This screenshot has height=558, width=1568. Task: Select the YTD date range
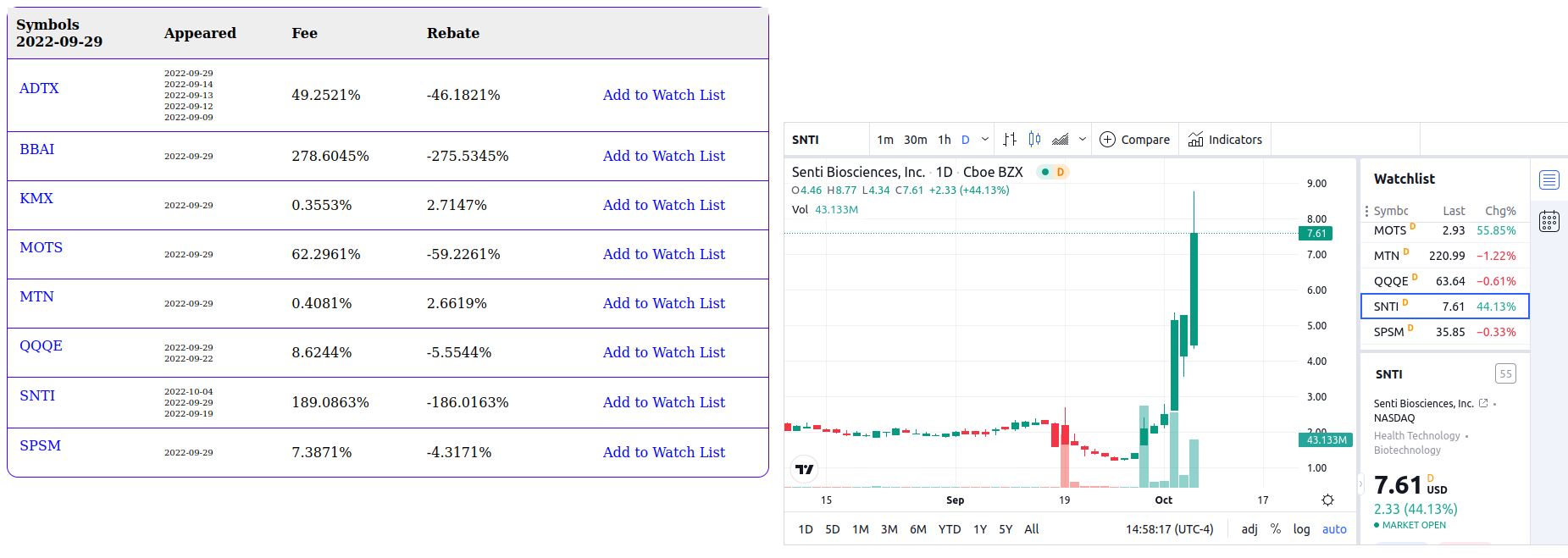(950, 529)
